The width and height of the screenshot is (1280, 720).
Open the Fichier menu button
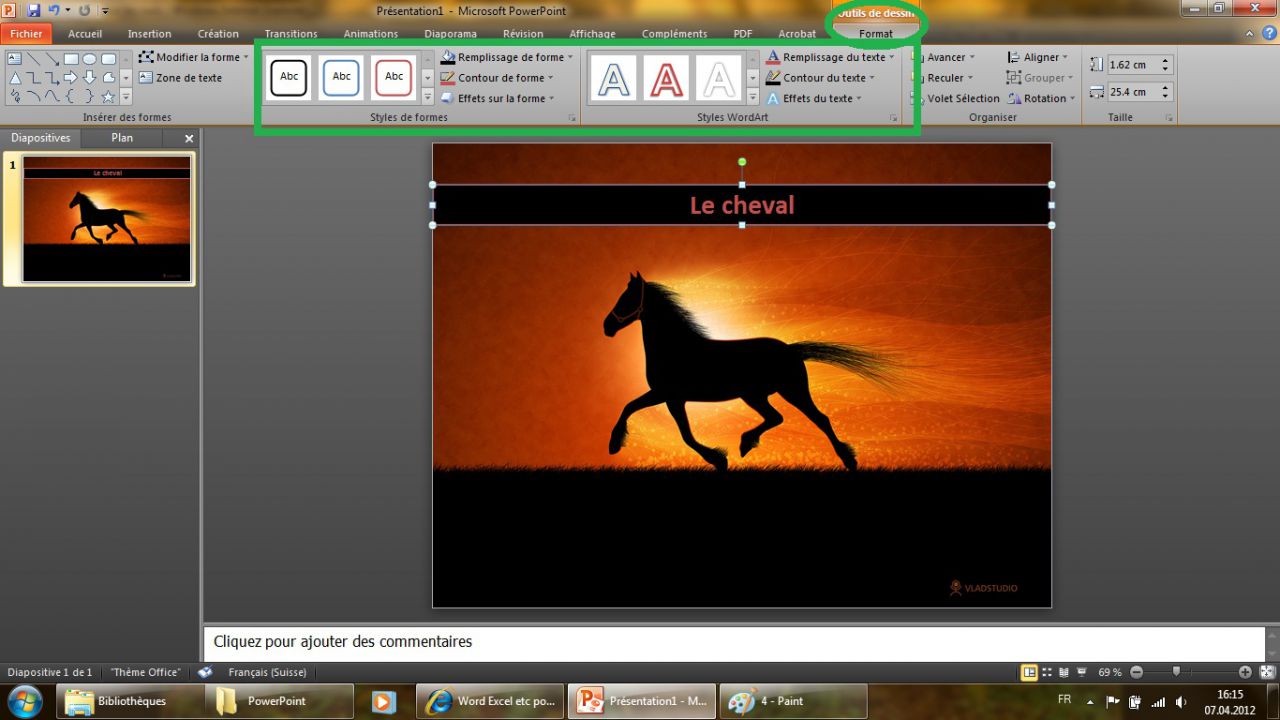(27, 34)
